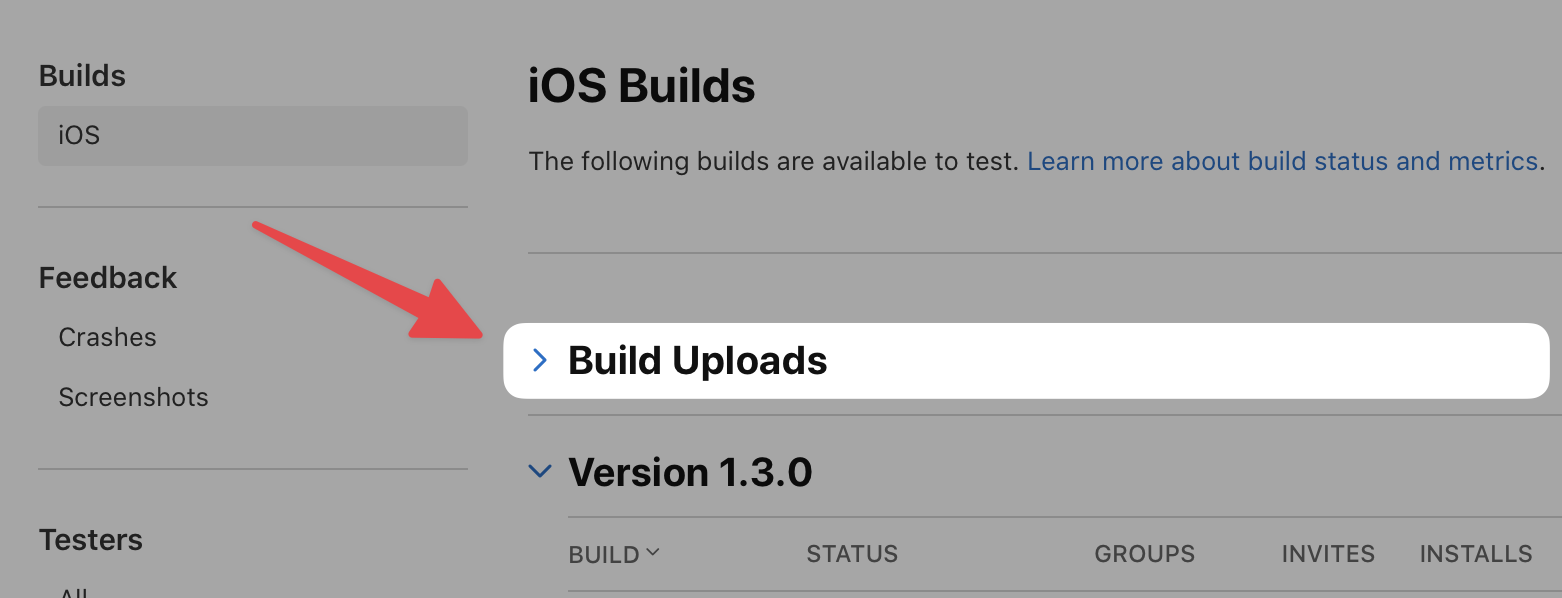
Task: Click the Builds sidebar heading
Action: tap(82, 76)
